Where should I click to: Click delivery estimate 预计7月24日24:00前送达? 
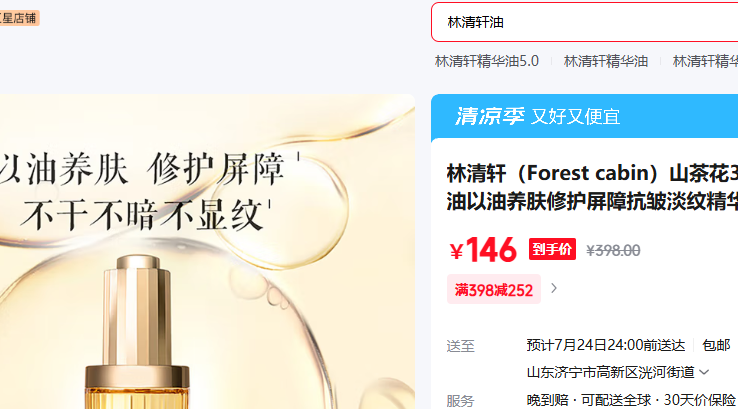coord(606,345)
